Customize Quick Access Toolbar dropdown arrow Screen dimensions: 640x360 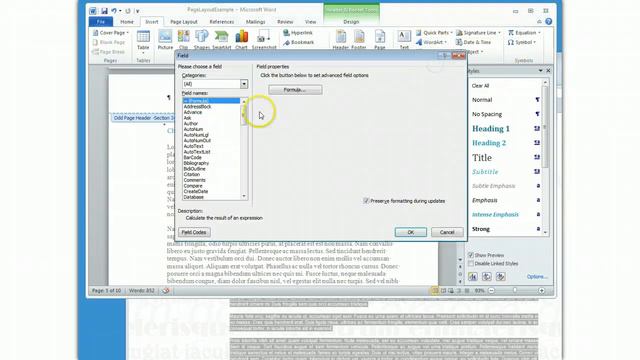(138, 11)
